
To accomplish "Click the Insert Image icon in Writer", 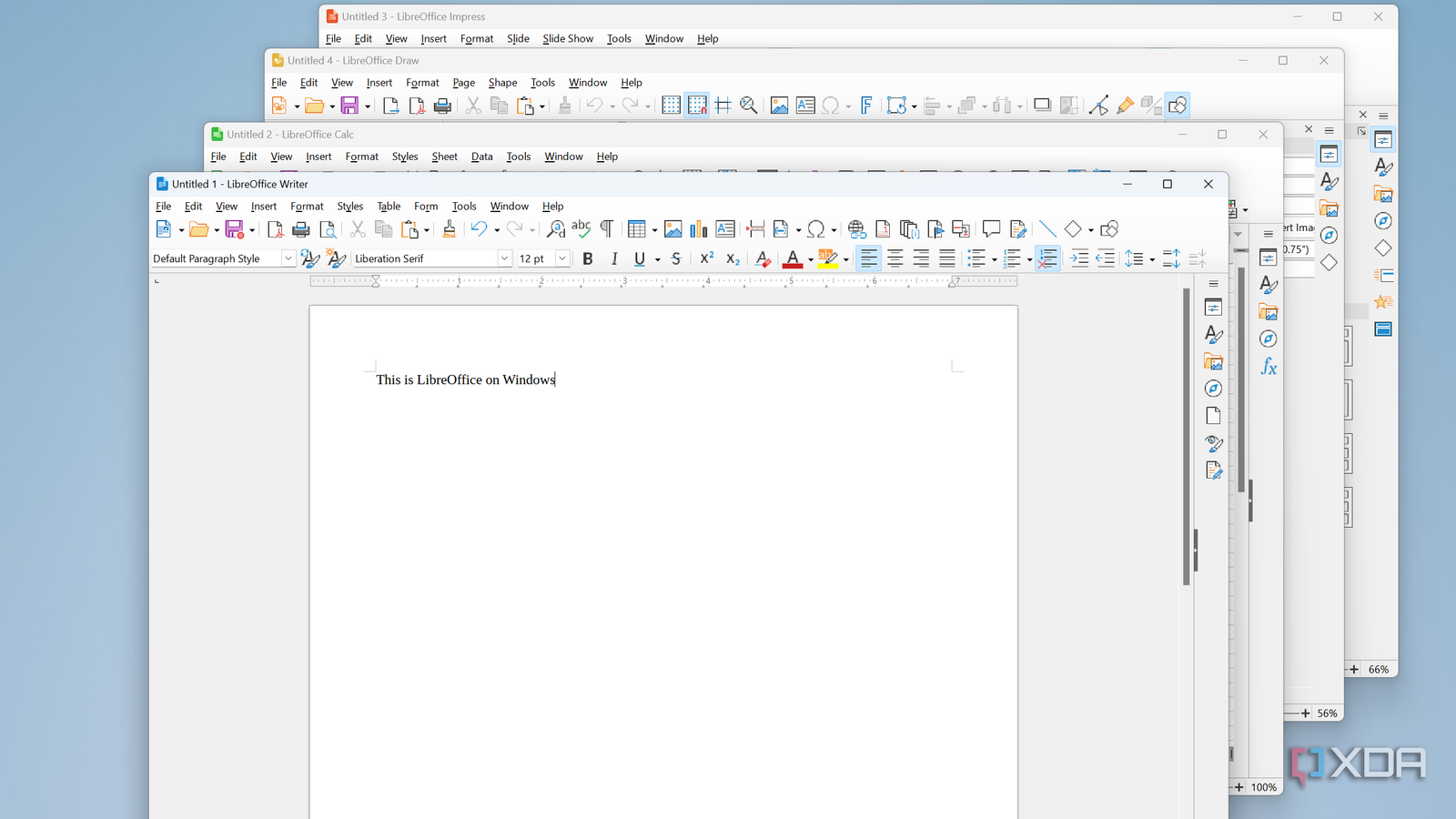I will pyautogui.click(x=672, y=229).
